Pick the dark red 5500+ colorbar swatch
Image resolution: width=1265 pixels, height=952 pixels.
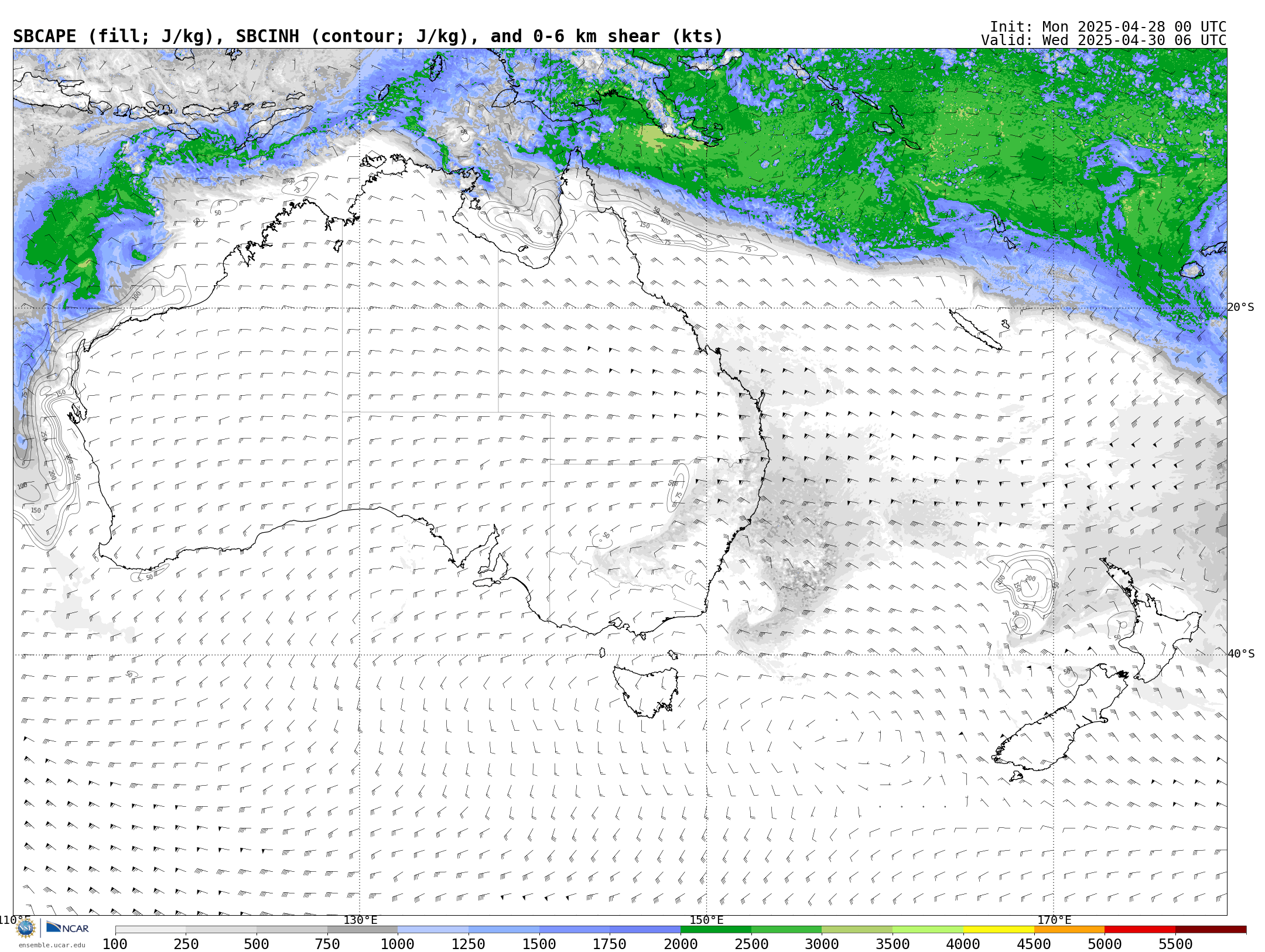click(1211, 930)
